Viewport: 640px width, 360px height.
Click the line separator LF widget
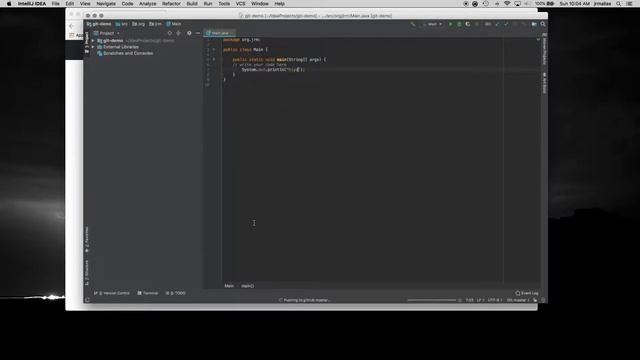pos(480,300)
